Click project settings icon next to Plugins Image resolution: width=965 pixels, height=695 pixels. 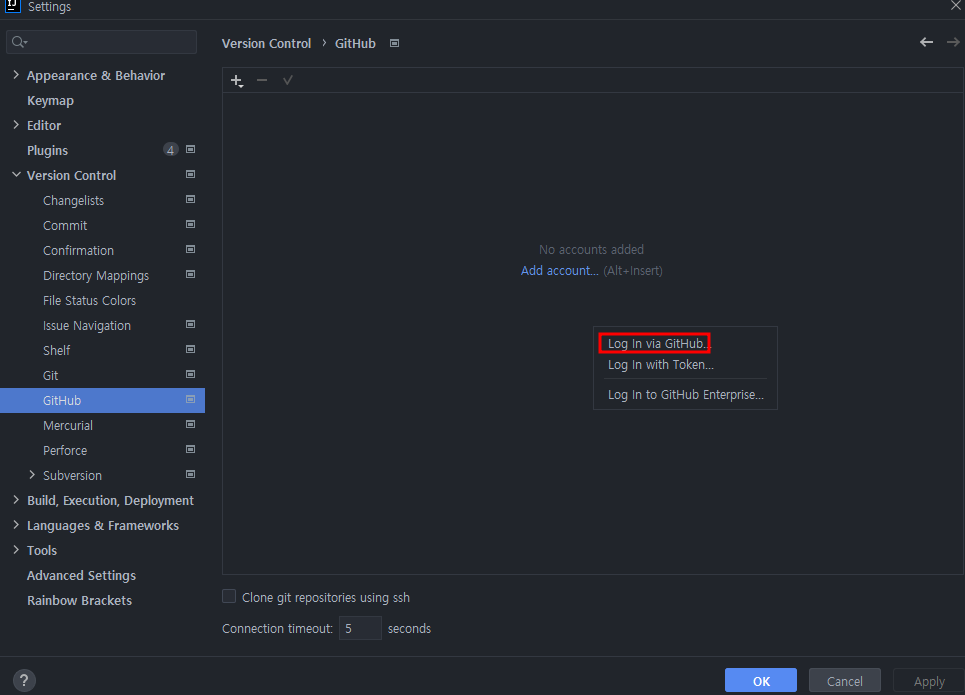pos(190,150)
